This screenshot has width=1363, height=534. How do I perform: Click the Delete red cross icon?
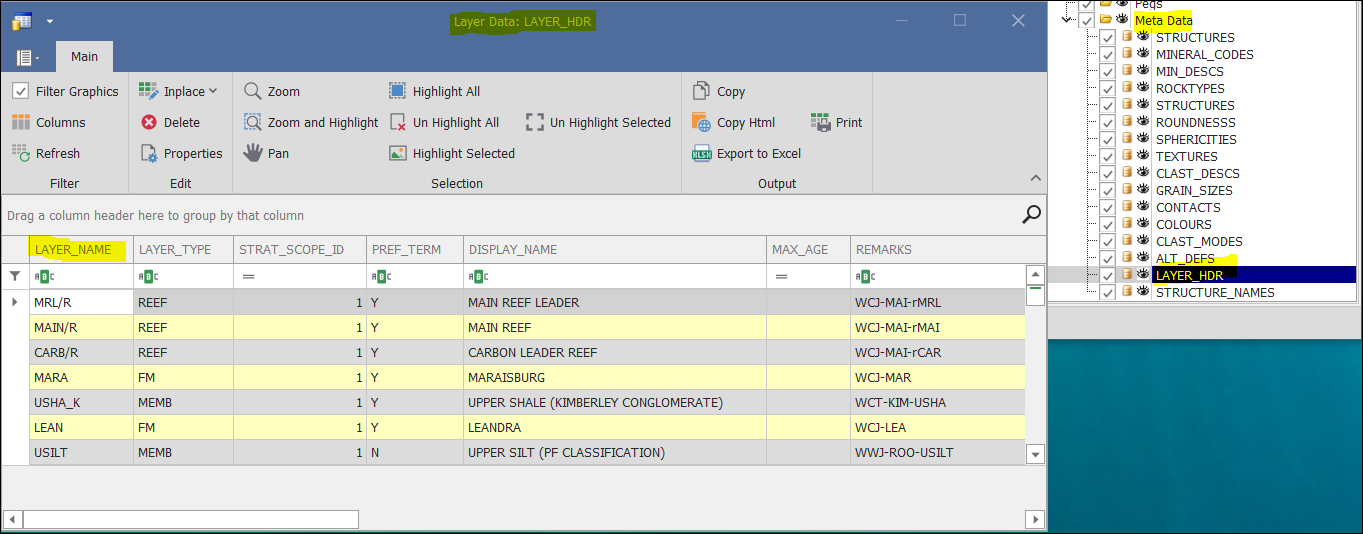149,122
